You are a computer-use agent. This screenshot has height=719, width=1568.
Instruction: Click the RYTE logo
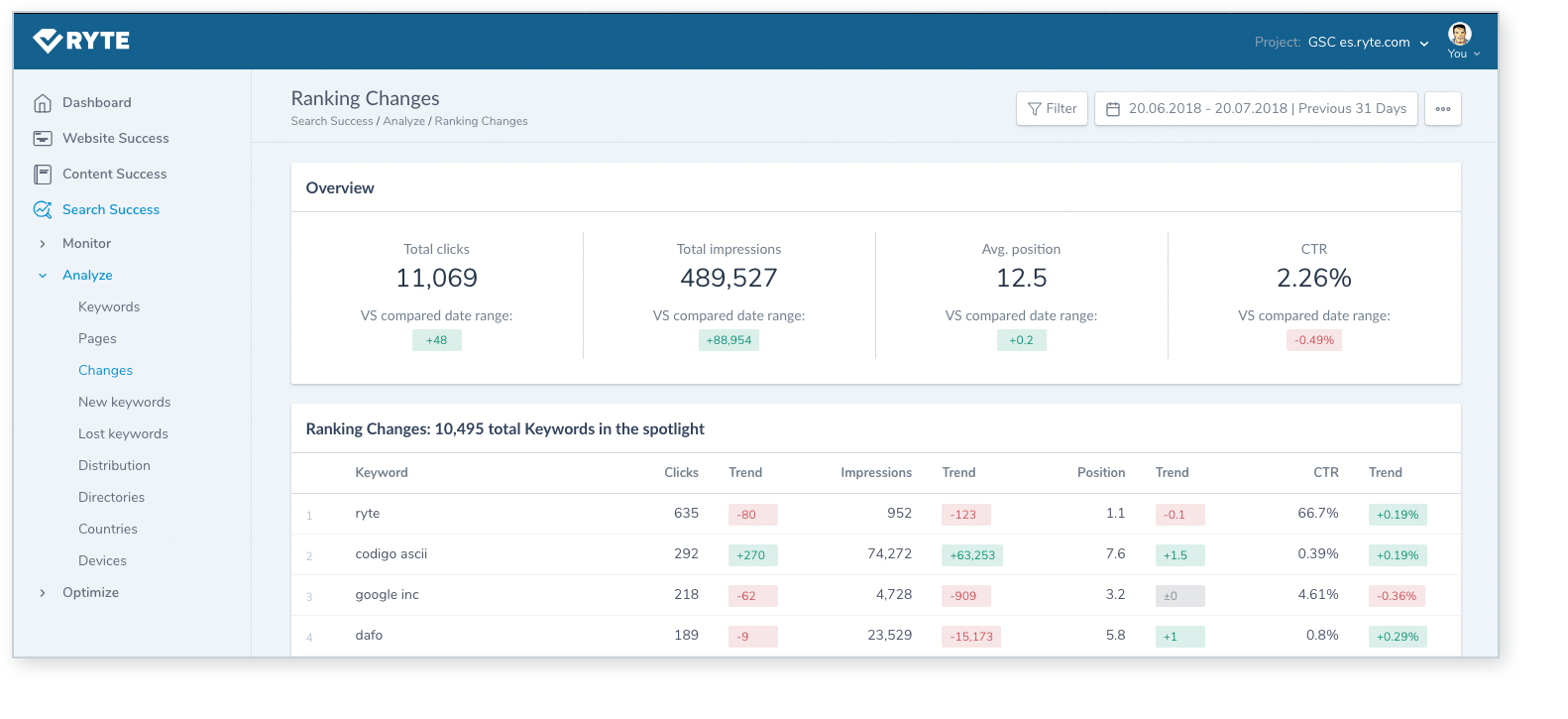pos(81,41)
